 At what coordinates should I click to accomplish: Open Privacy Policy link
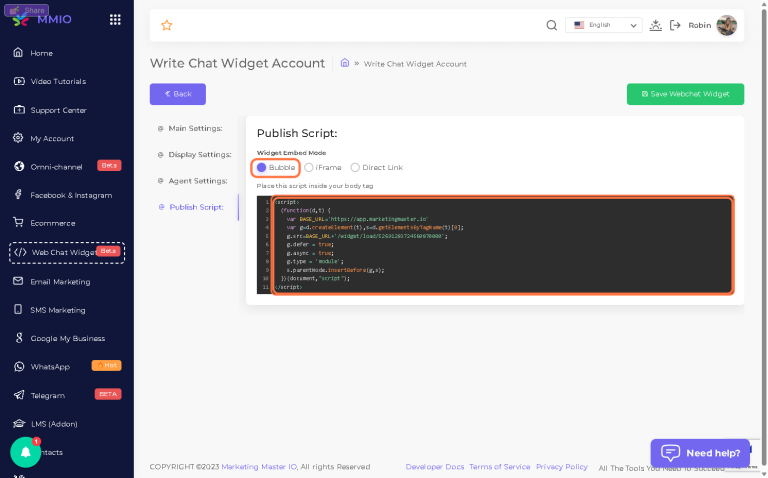pos(562,467)
